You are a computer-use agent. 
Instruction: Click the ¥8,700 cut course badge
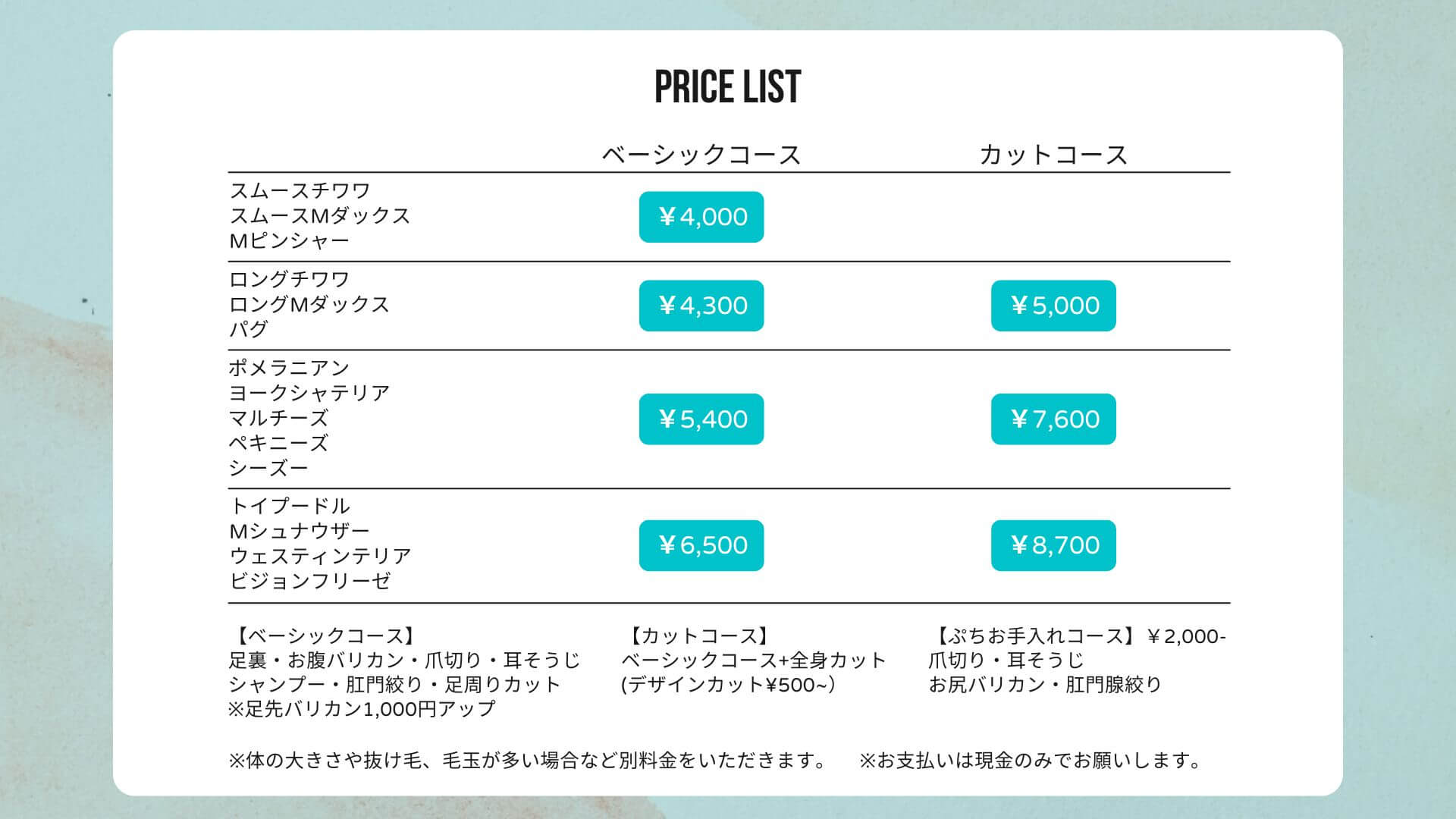(1053, 545)
